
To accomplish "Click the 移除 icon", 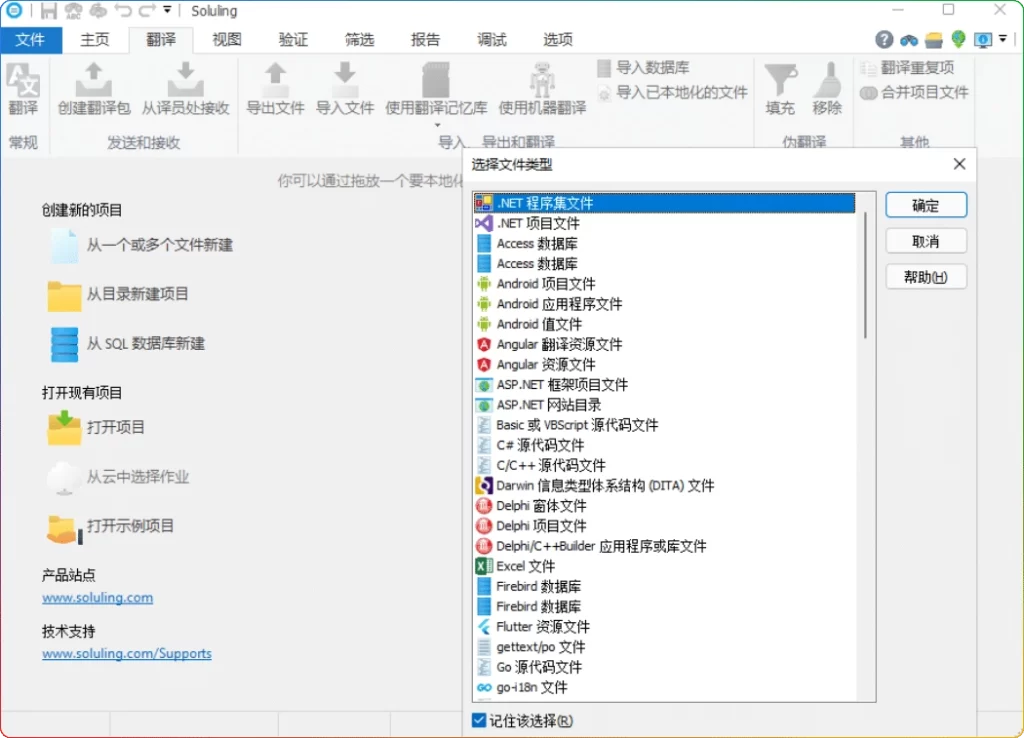I will (x=827, y=86).
